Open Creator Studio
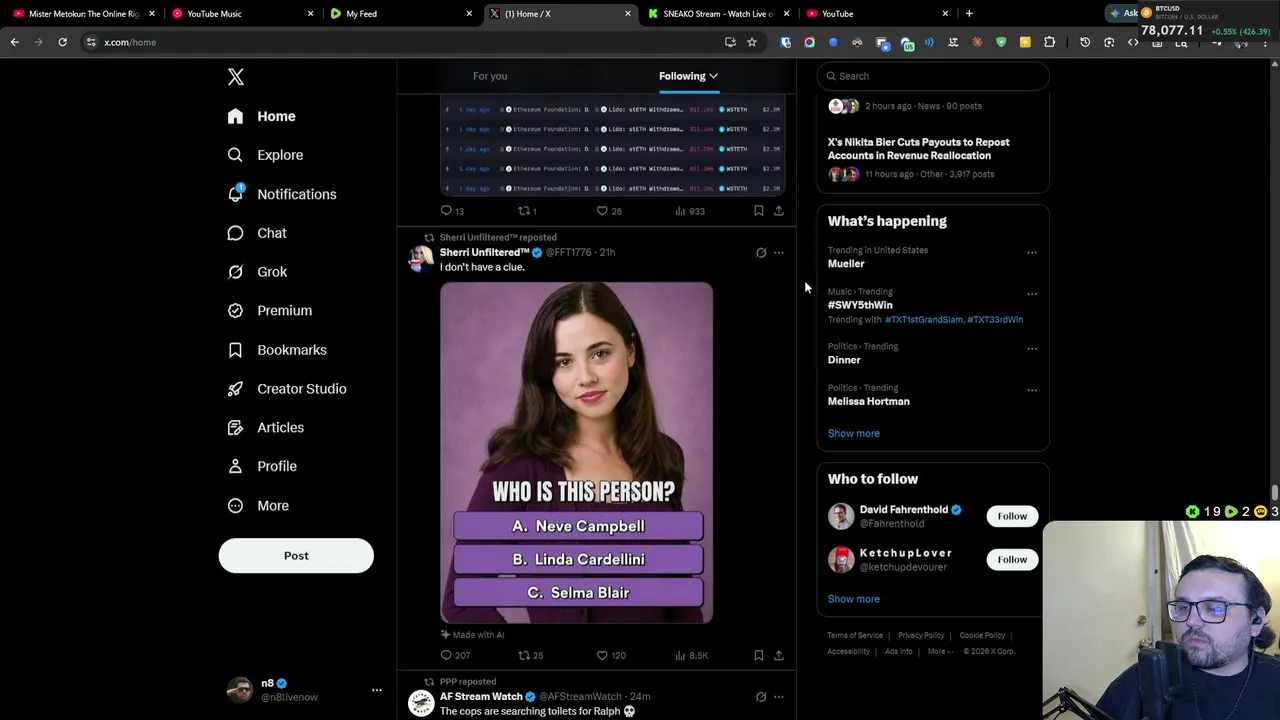This screenshot has height=720, width=1280. tap(286, 389)
